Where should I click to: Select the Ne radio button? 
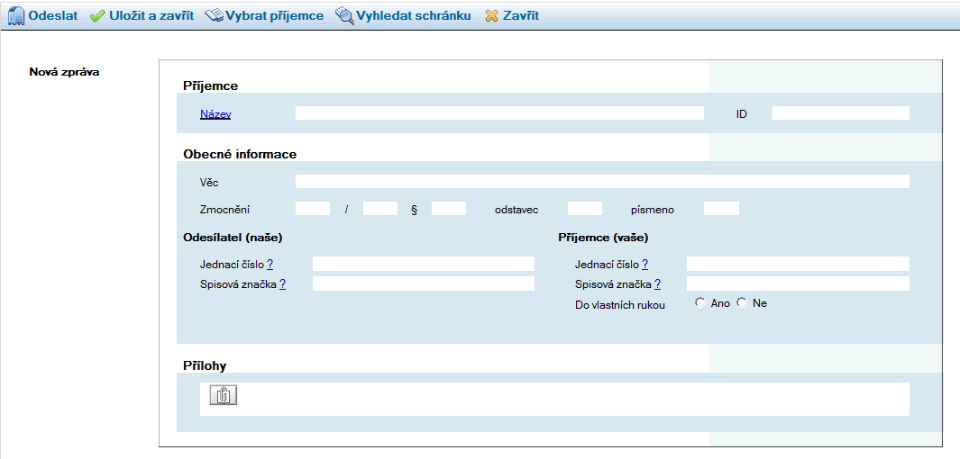click(742, 303)
